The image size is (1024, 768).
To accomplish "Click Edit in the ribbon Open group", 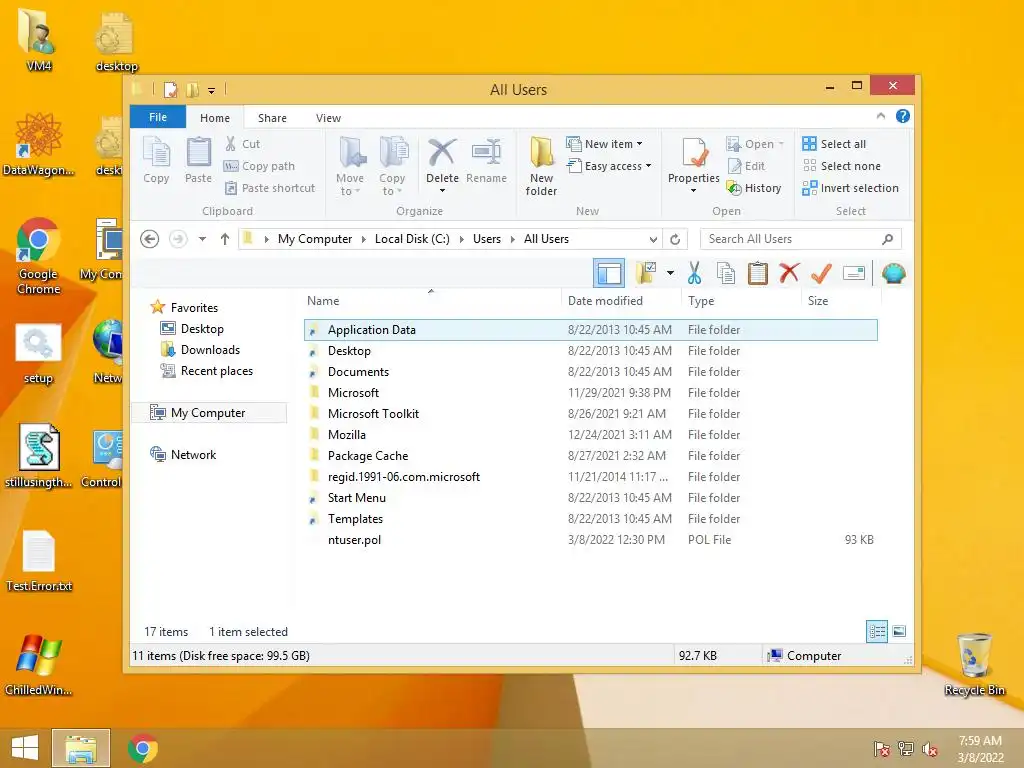I will (x=746, y=166).
